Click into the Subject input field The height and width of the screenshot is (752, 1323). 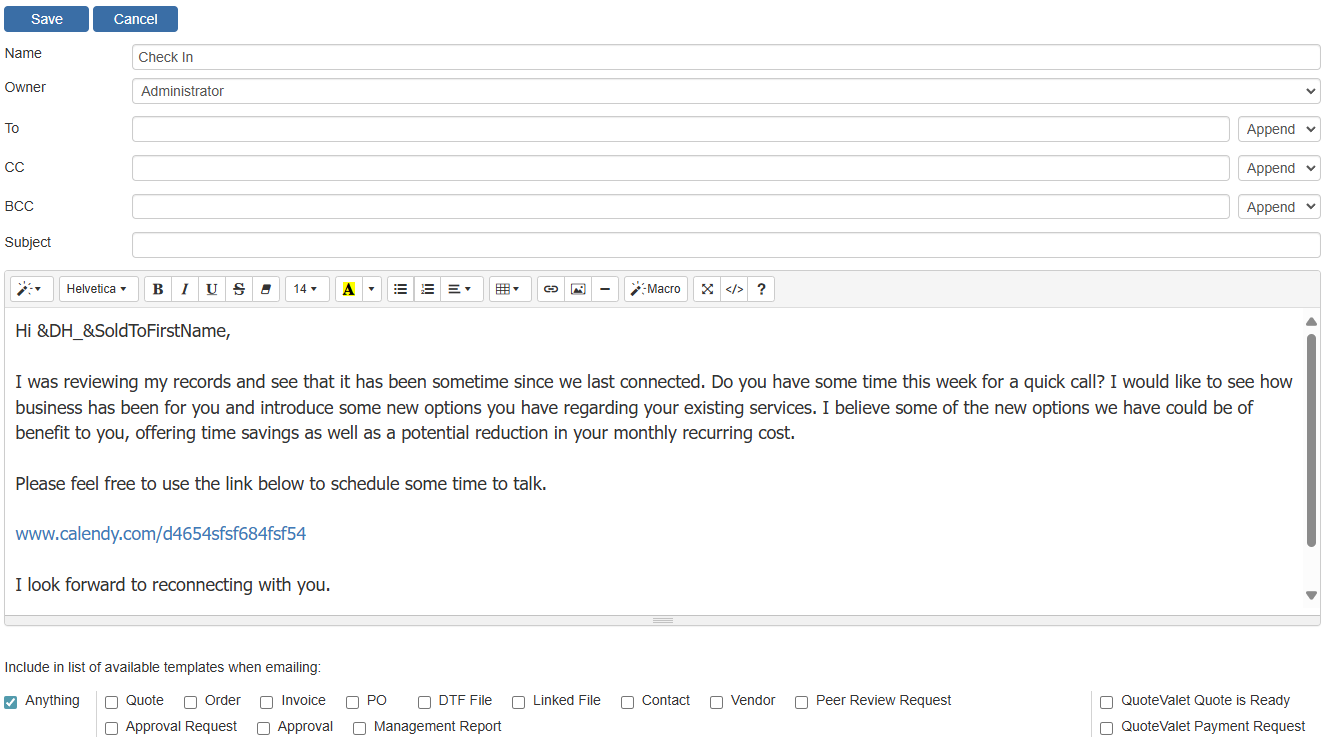(x=726, y=245)
